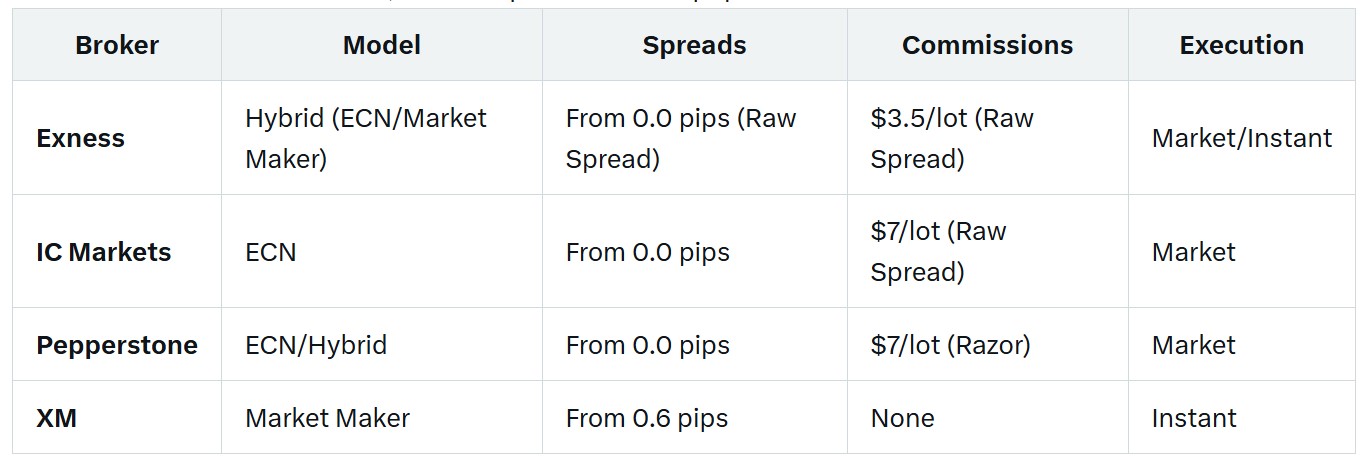The image size is (1368, 473).
Task: Click the Commissions column header
Action: tap(987, 45)
